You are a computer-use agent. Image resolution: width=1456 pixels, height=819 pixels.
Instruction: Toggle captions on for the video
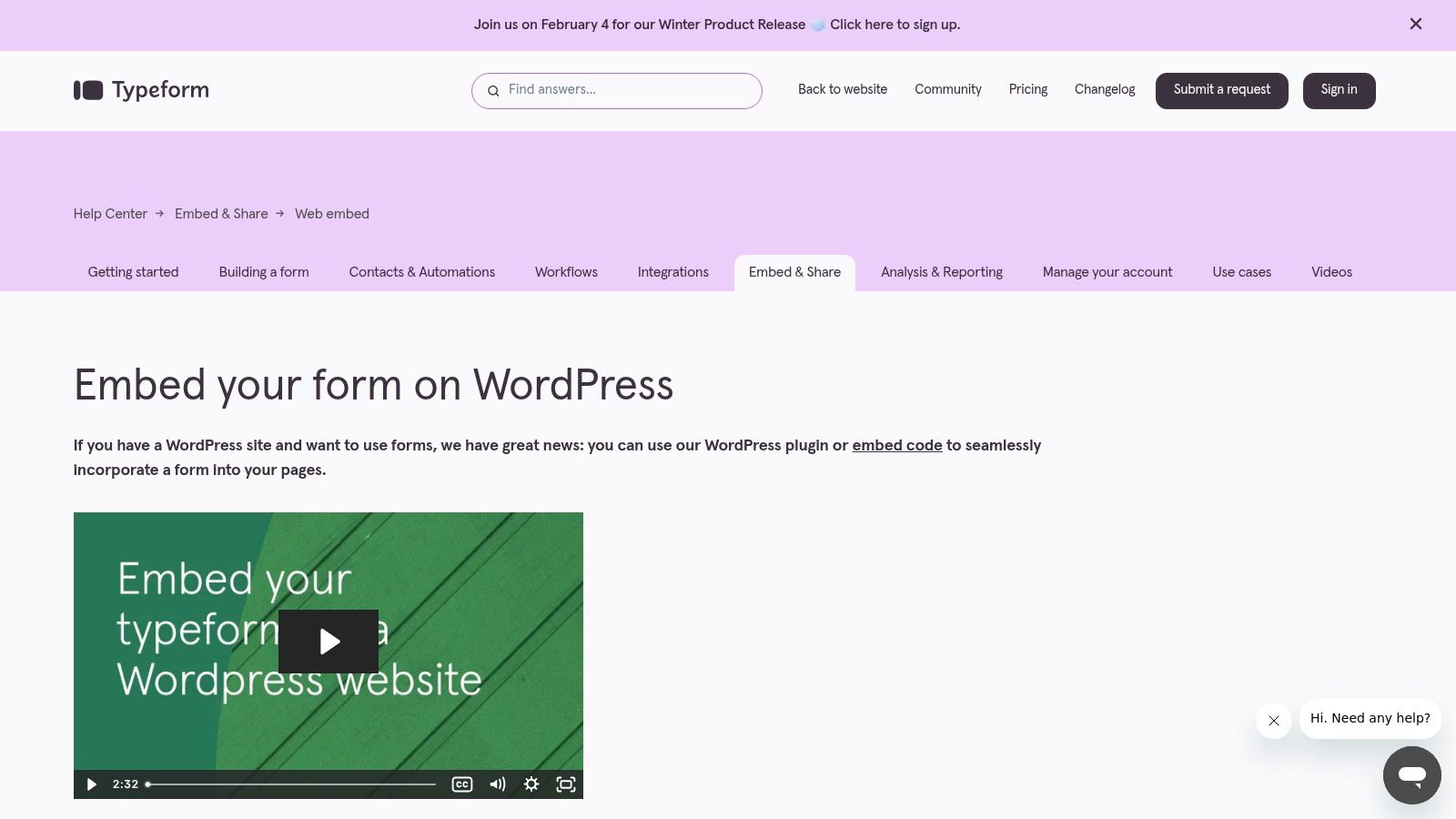461,784
